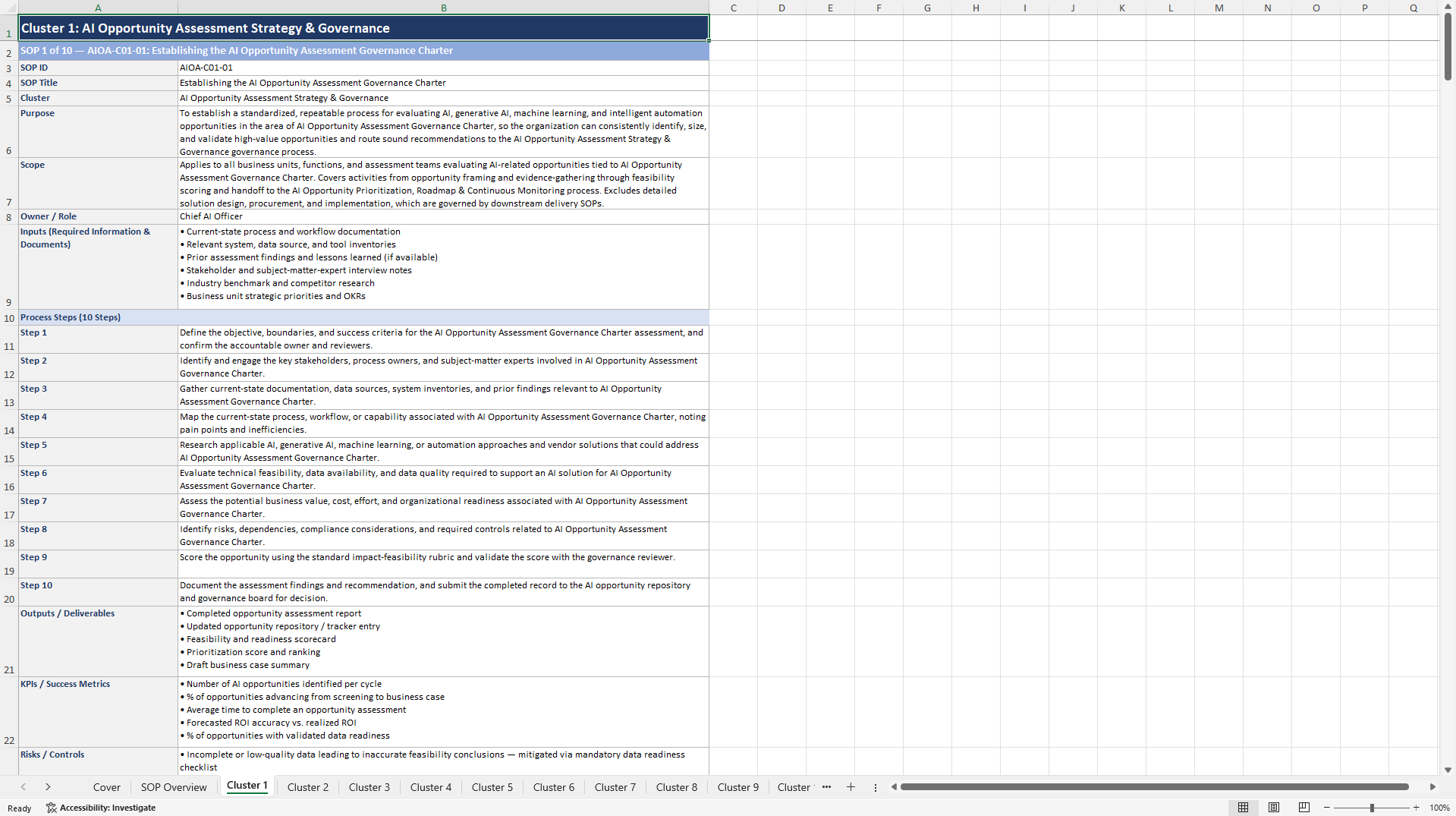
Task: Open Accessibility: Investigate status item
Action: pyautogui.click(x=101, y=808)
